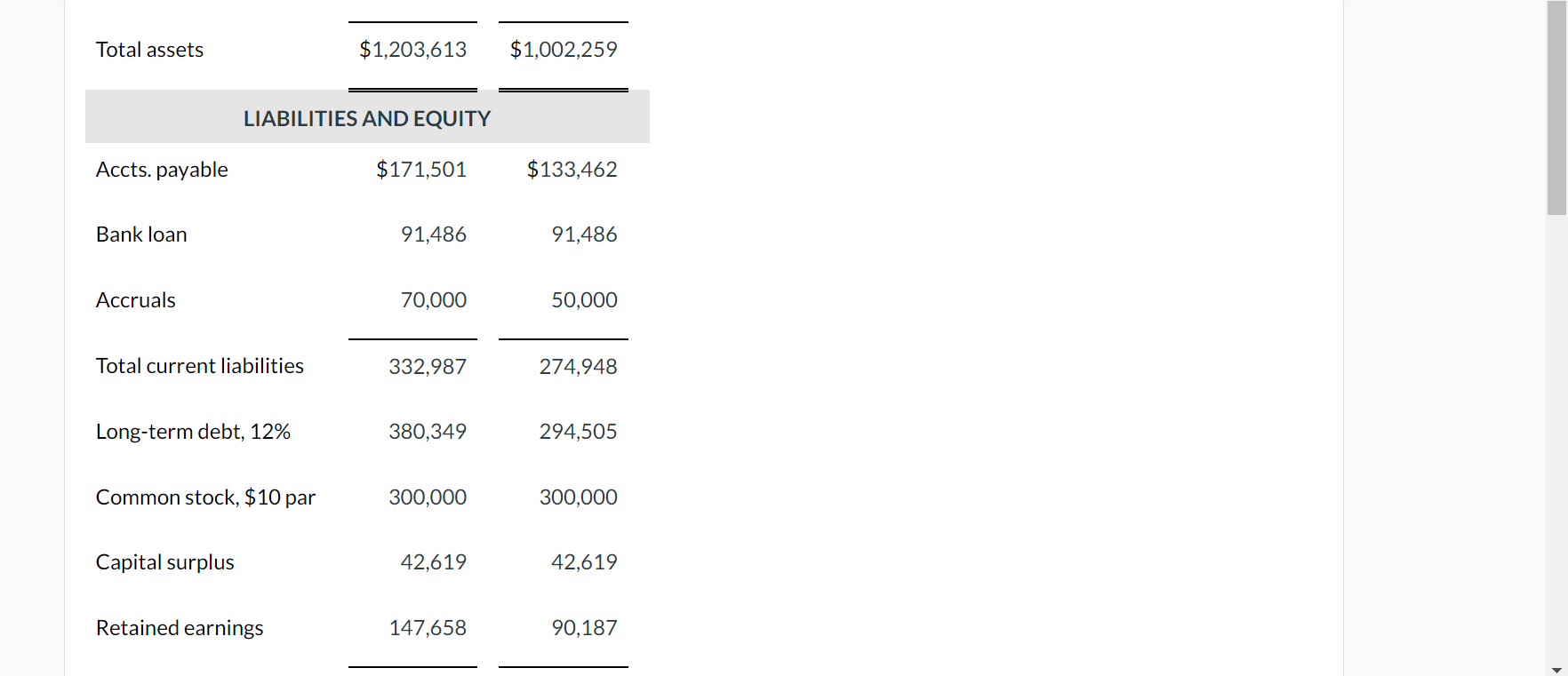Select the Bank loan row label
The height and width of the screenshot is (676, 1568).
pyautogui.click(x=141, y=235)
